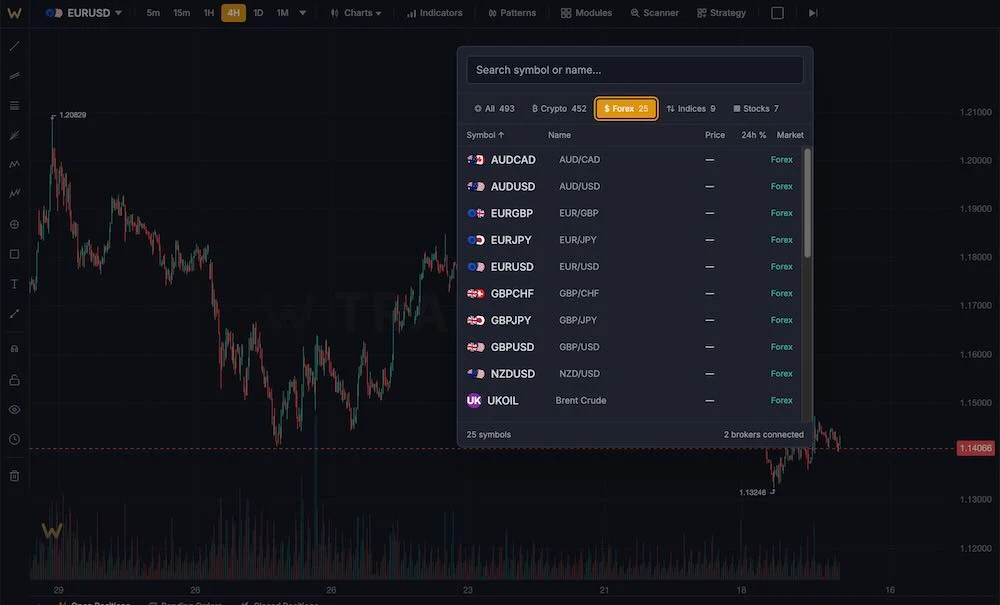Select the wave pattern tool
1000x605 pixels.
[14, 193]
